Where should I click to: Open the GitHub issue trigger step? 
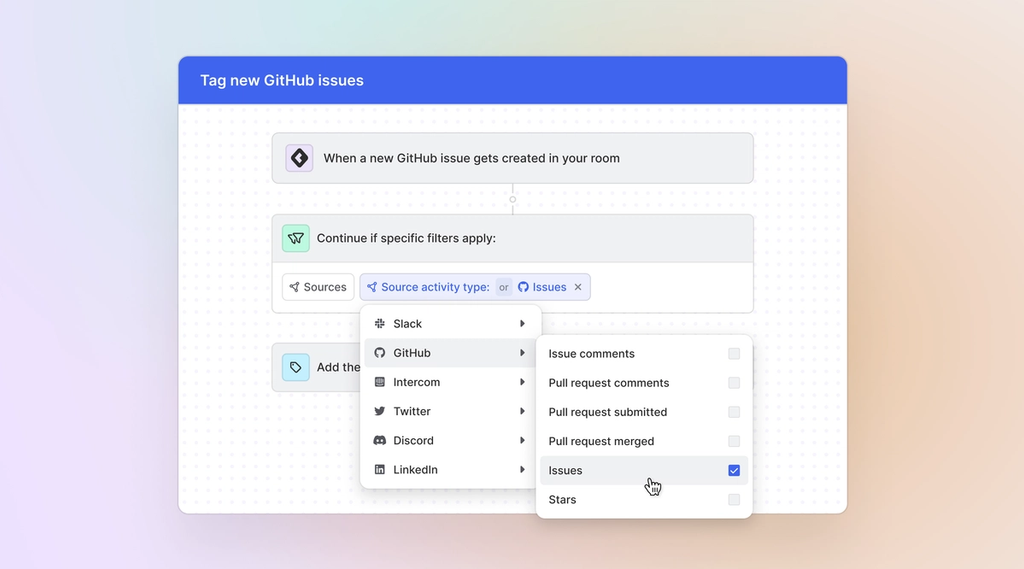(513, 158)
